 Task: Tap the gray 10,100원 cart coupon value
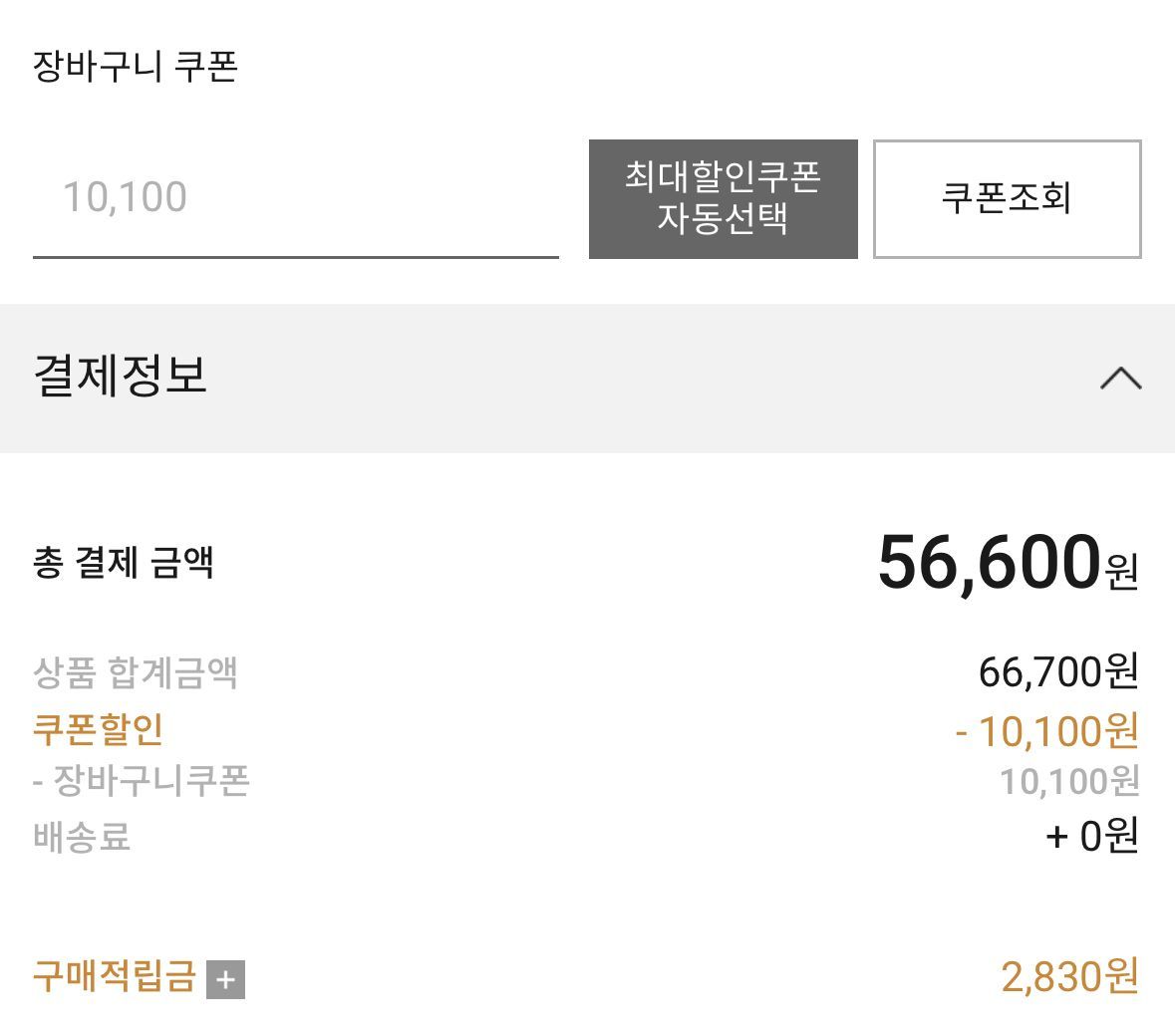[x=1068, y=782]
